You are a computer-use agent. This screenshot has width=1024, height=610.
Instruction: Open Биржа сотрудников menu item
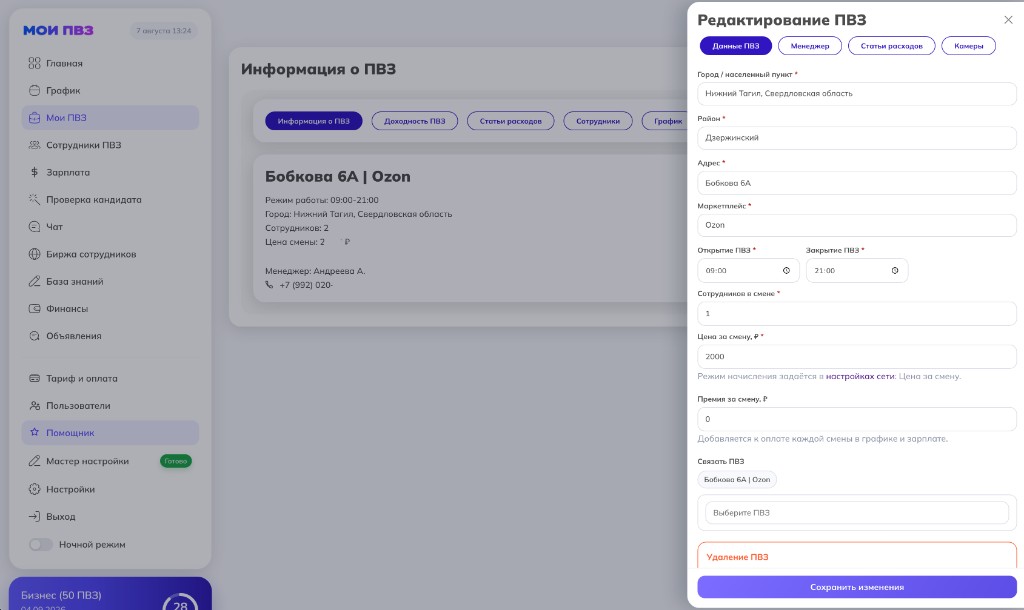tap(110, 254)
